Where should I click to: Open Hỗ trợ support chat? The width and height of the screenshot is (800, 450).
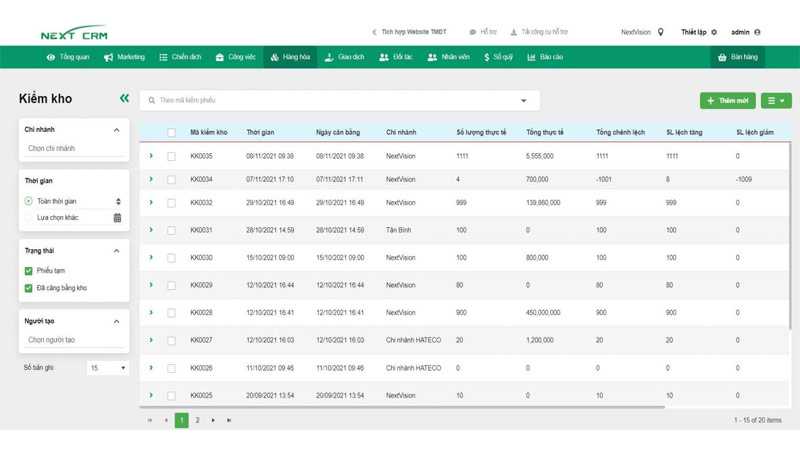tap(483, 32)
